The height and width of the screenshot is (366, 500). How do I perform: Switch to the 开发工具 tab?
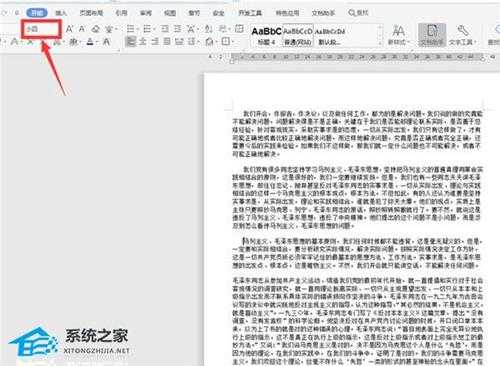pos(250,13)
